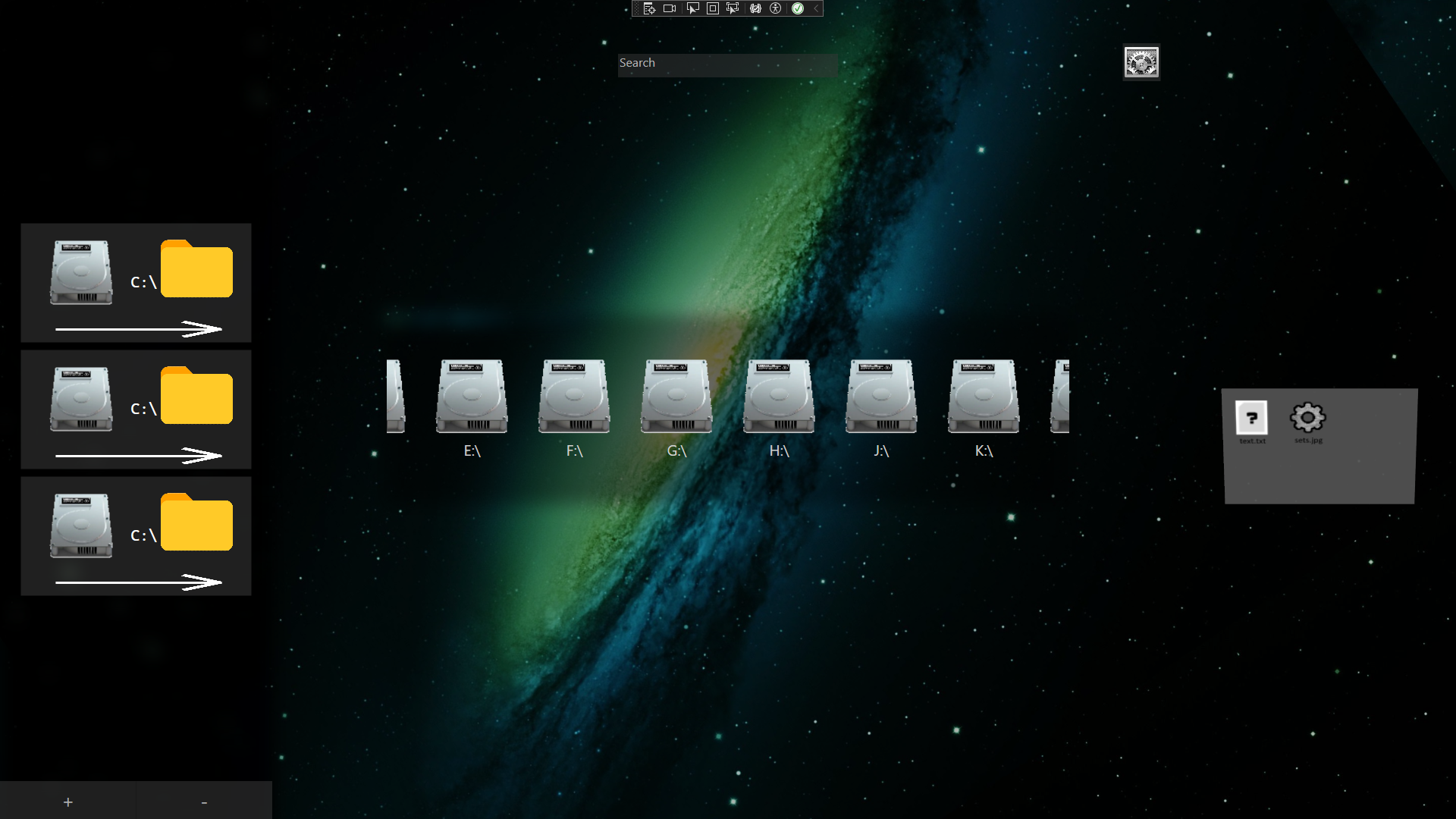
Task: Click the video camera live preview icon
Action: pyautogui.click(x=670, y=8)
